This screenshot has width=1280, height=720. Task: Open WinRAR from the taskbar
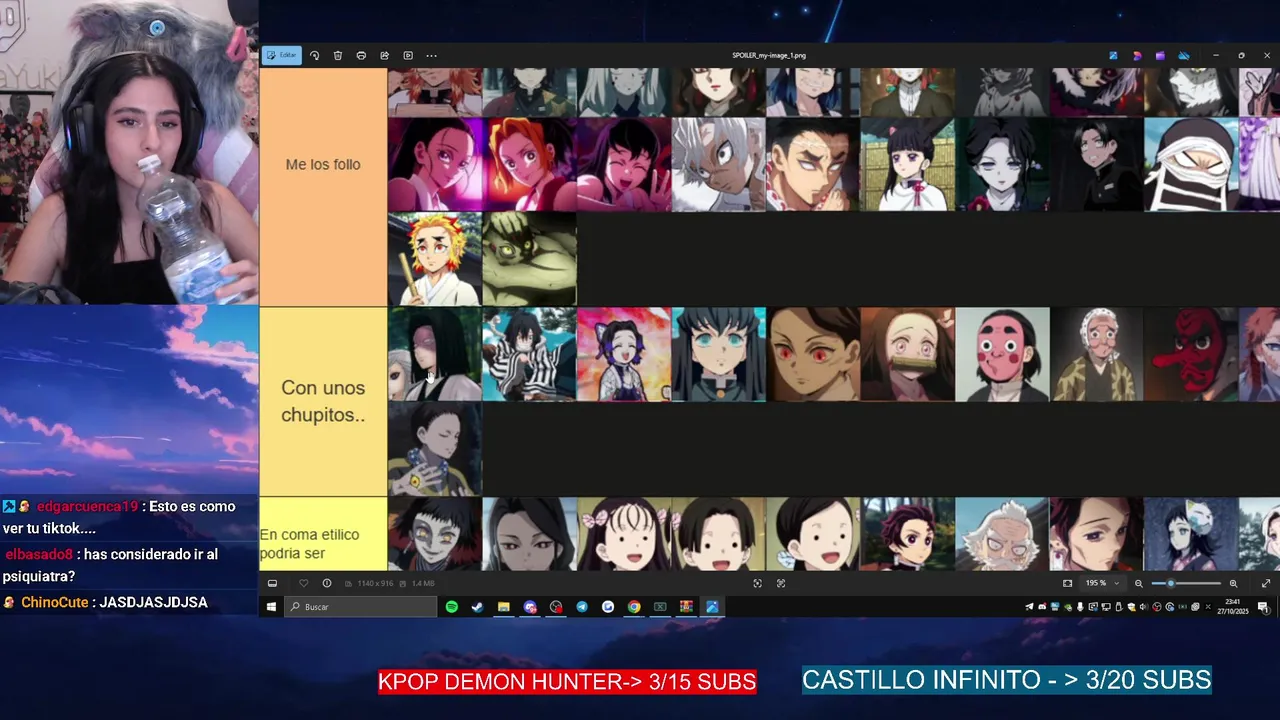[686, 607]
